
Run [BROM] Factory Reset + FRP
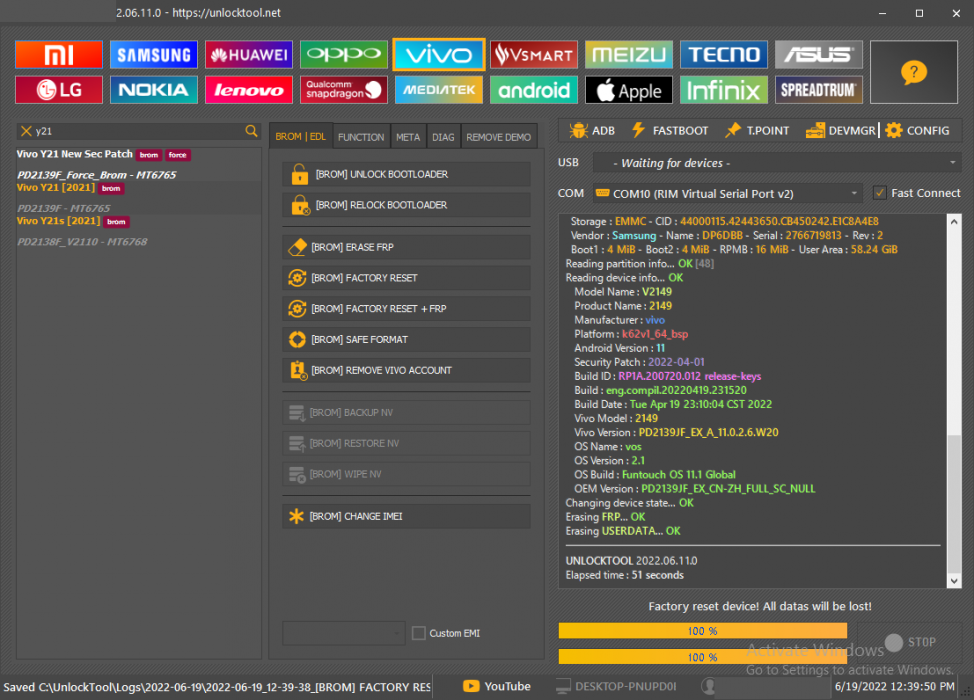tap(406, 309)
